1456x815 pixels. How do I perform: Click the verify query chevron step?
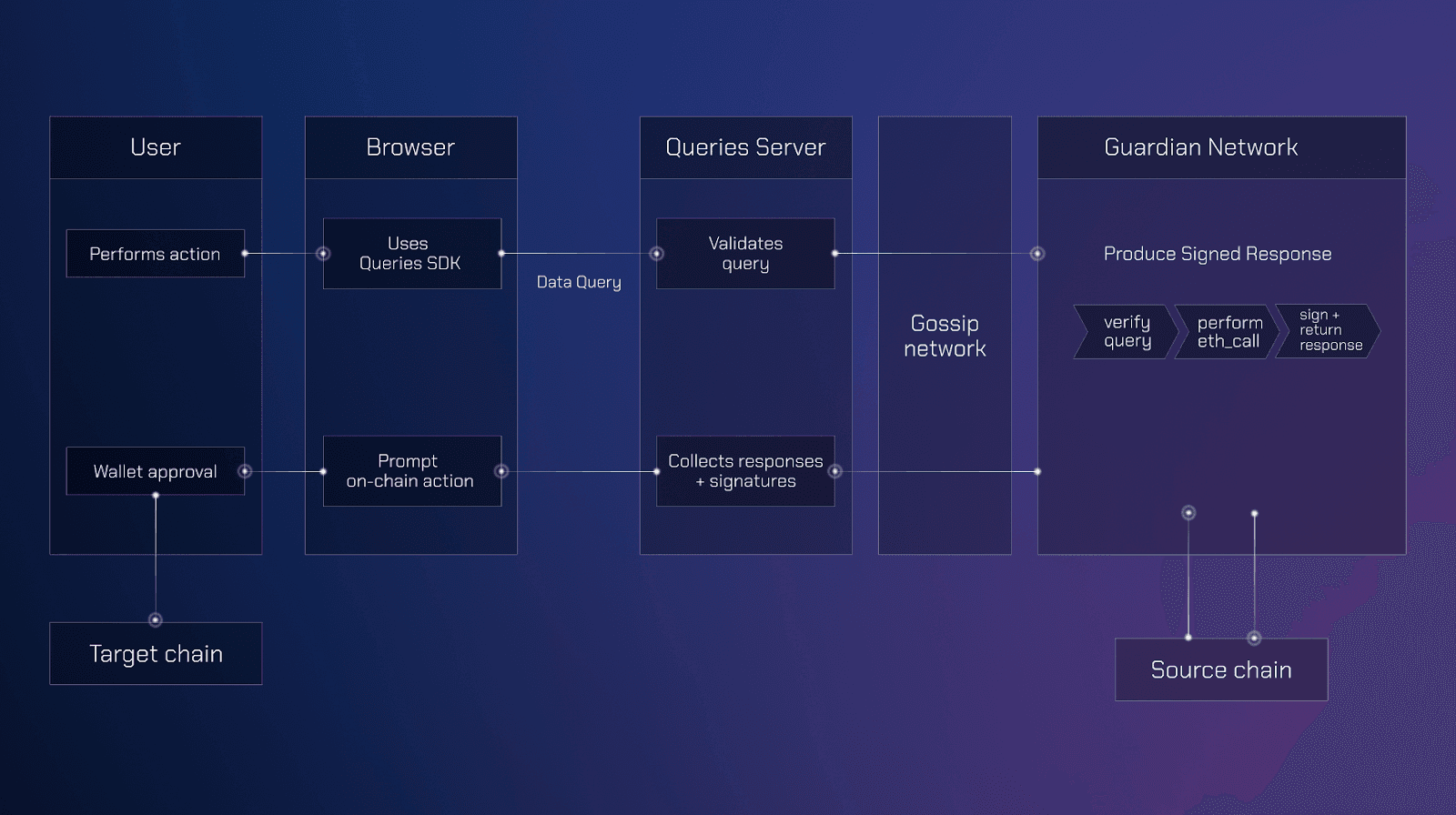click(1126, 332)
